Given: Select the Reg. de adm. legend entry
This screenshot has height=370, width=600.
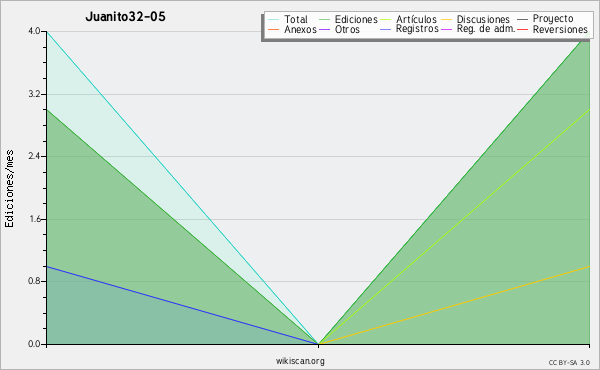Looking at the screenshot, I should click(x=486, y=29).
